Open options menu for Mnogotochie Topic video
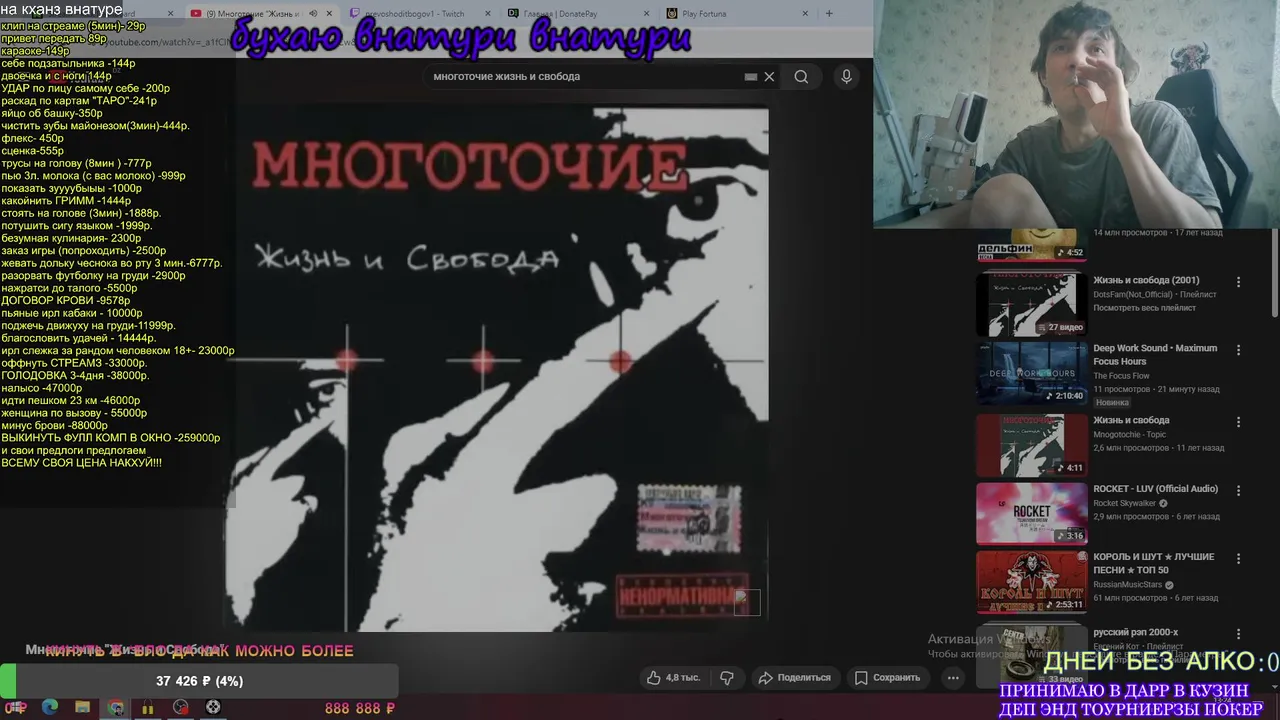This screenshot has height=720, width=1280. click(x=1238, y=422)
